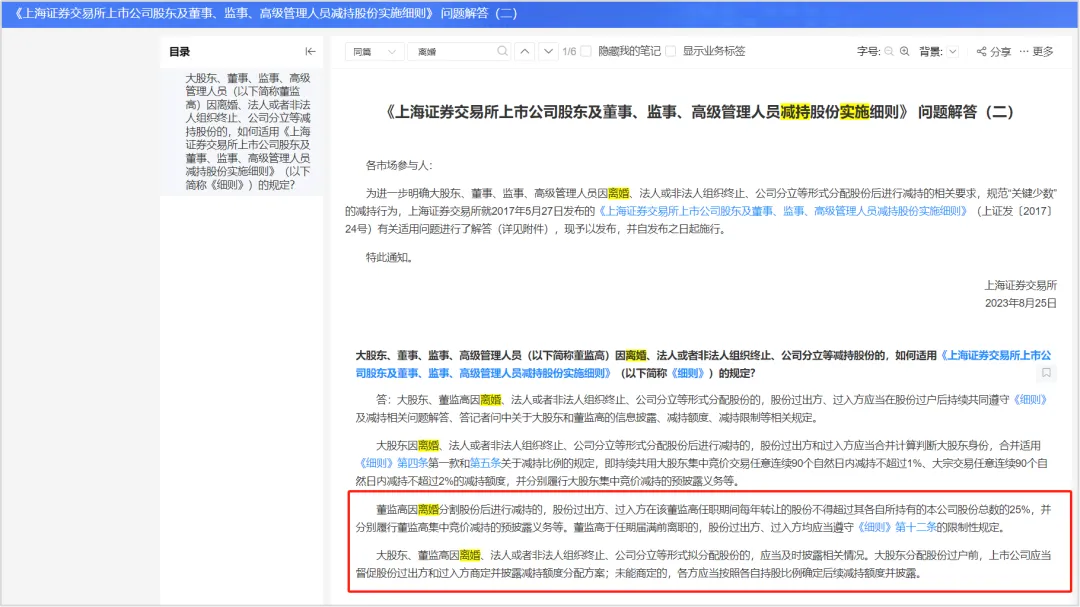This screenshot has width=1080, height=607.
Task: Click the 分享 share button
Action: (x=993, y=52)
